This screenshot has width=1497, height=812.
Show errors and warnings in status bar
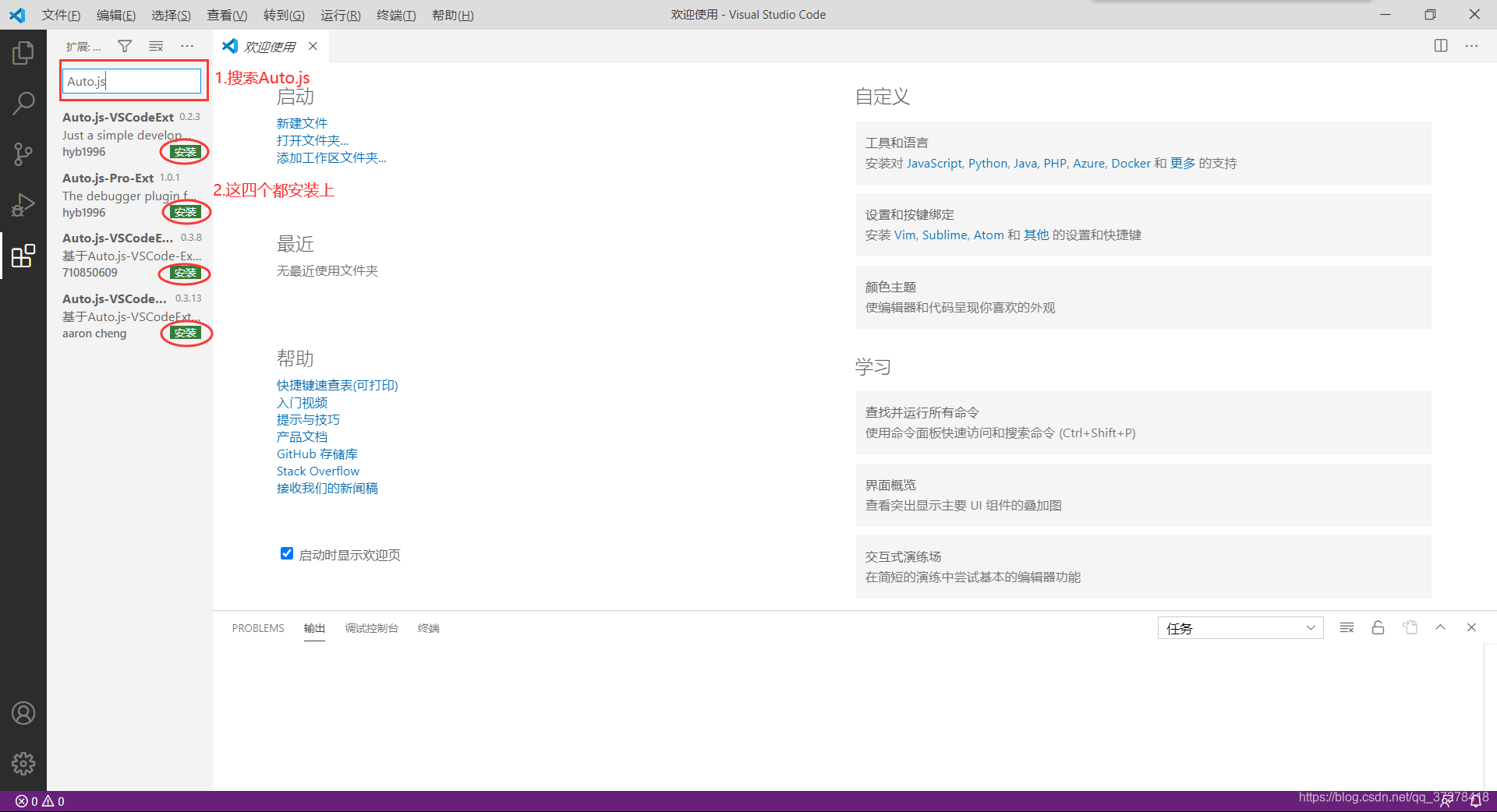40,801
